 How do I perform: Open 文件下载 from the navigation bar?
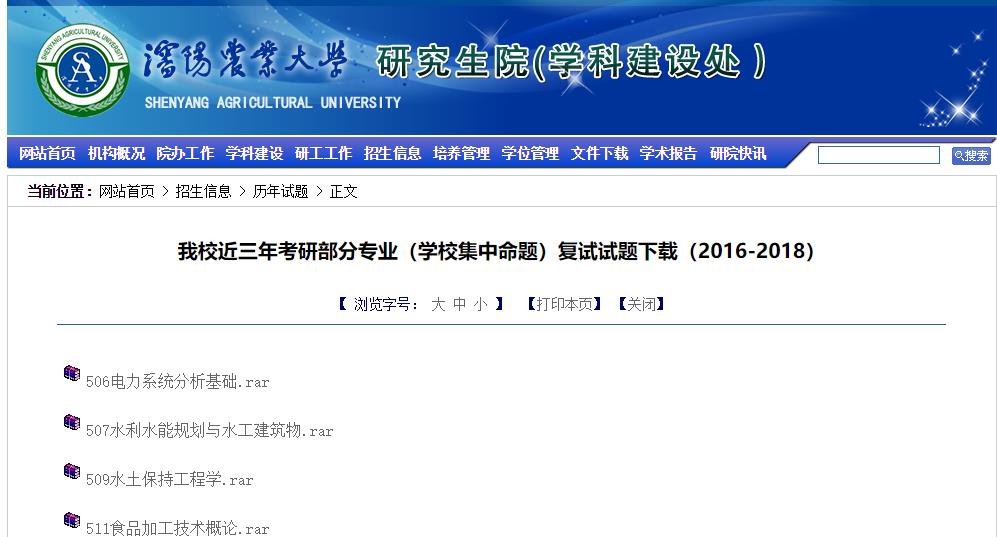click(599, 154)
